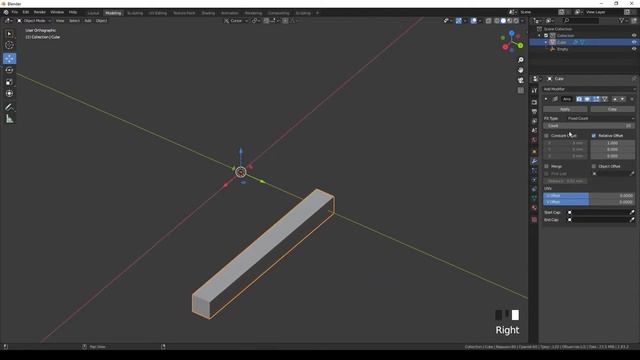Select the Select Box tool

click(x=9, y=34)
